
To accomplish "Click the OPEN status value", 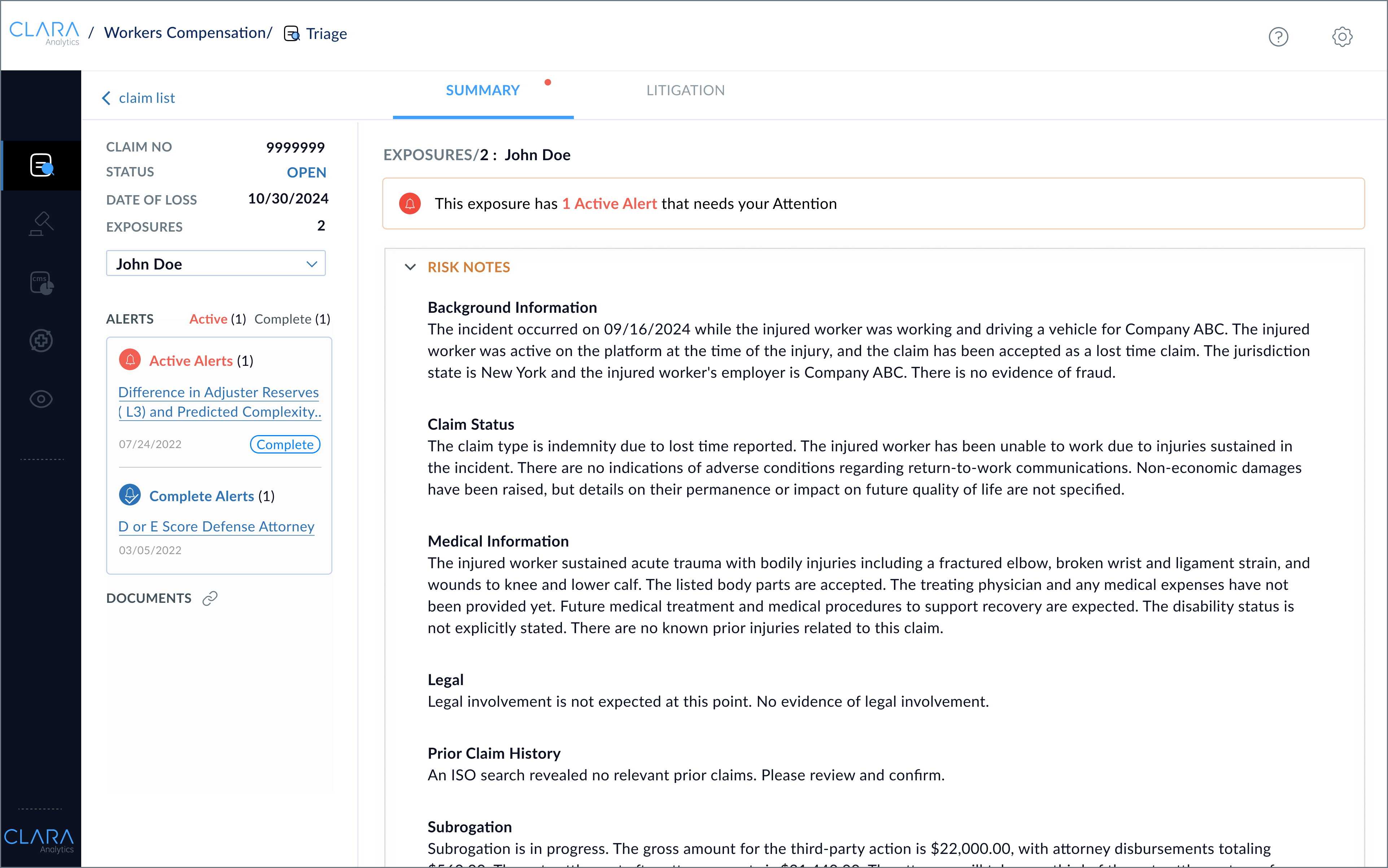I will (x=306, y=172).
